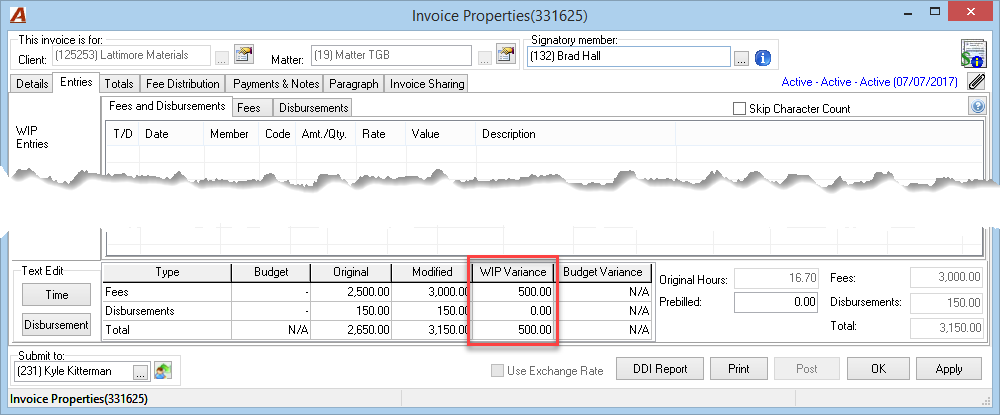Open the invoice document icon at top right
The width and height of the screenshot is (1000, 415).
(973, 54)
